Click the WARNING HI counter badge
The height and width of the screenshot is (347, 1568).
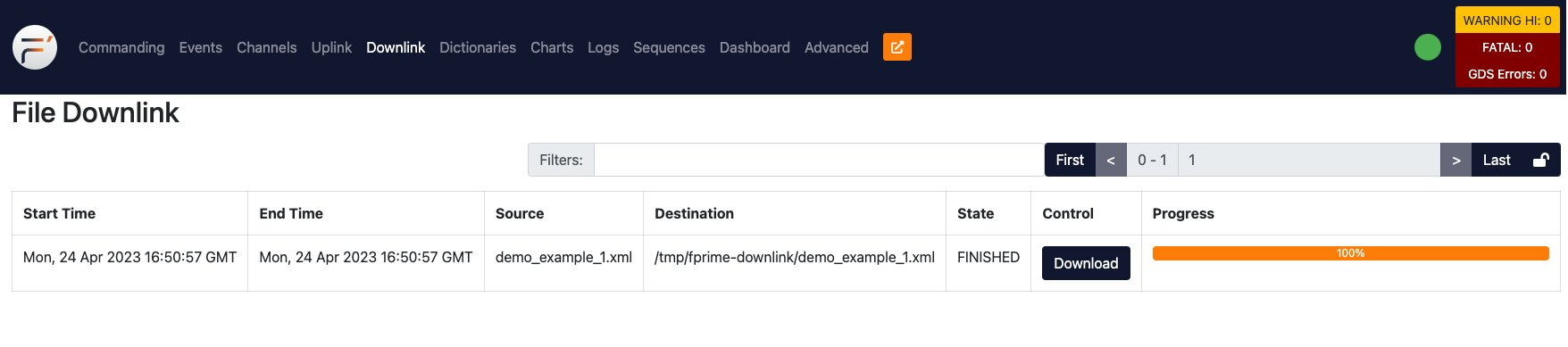point(1507,21)
